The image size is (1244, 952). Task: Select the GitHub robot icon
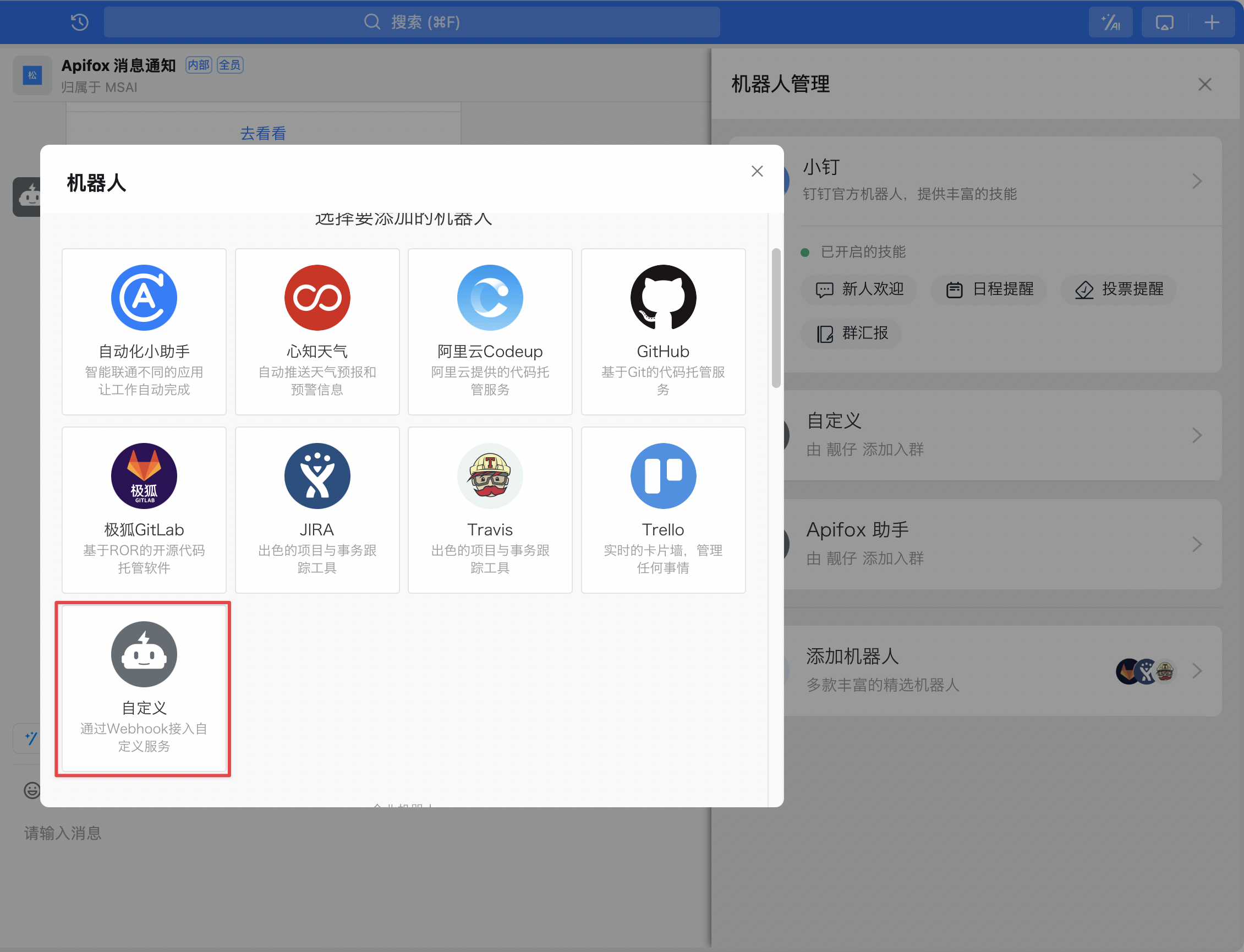663,298
